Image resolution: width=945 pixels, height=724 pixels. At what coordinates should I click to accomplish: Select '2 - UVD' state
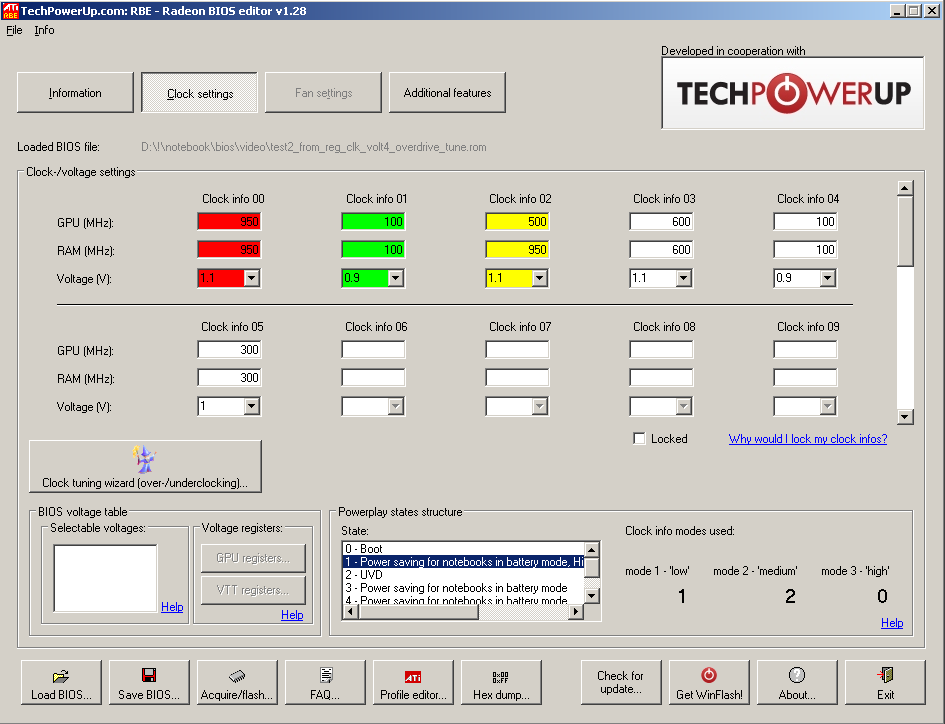click(x=463, y=574)
